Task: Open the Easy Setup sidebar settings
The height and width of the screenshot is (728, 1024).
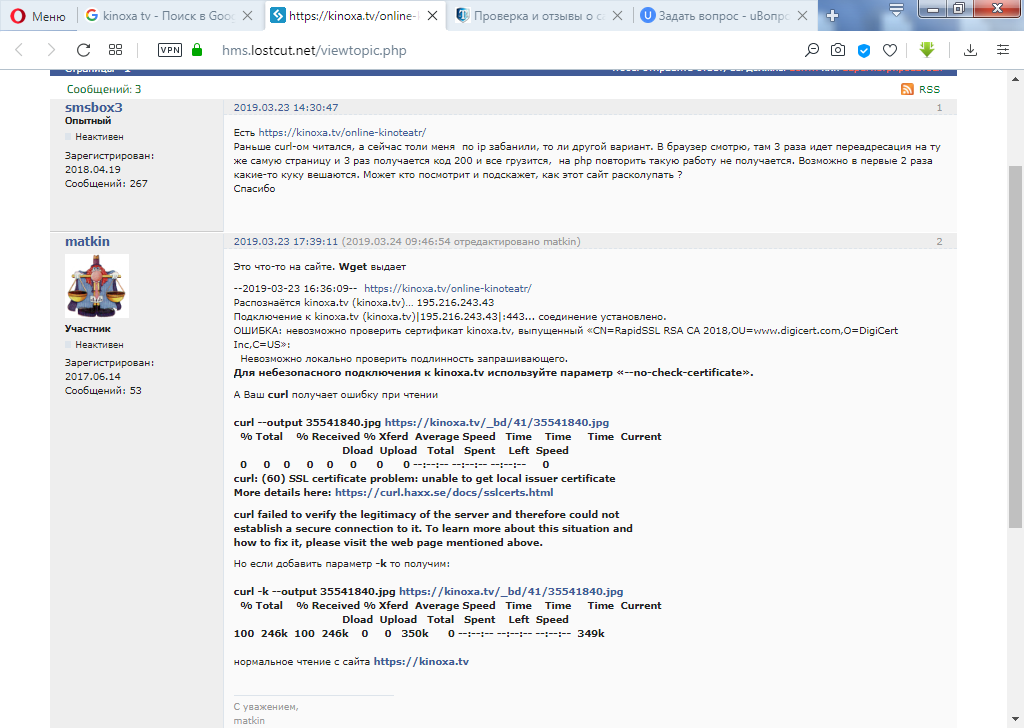Action: [1003, 50]
